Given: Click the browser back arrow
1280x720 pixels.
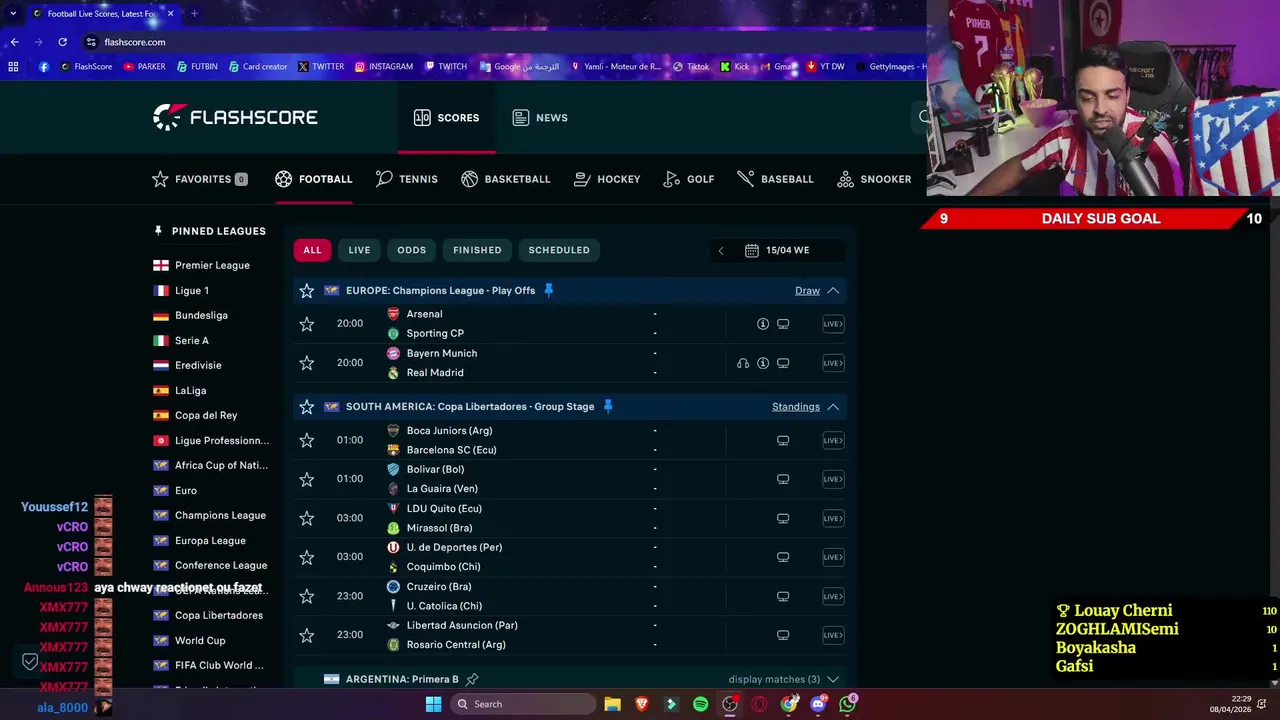Looking at the screenshot, I should [x=14, y=42].
